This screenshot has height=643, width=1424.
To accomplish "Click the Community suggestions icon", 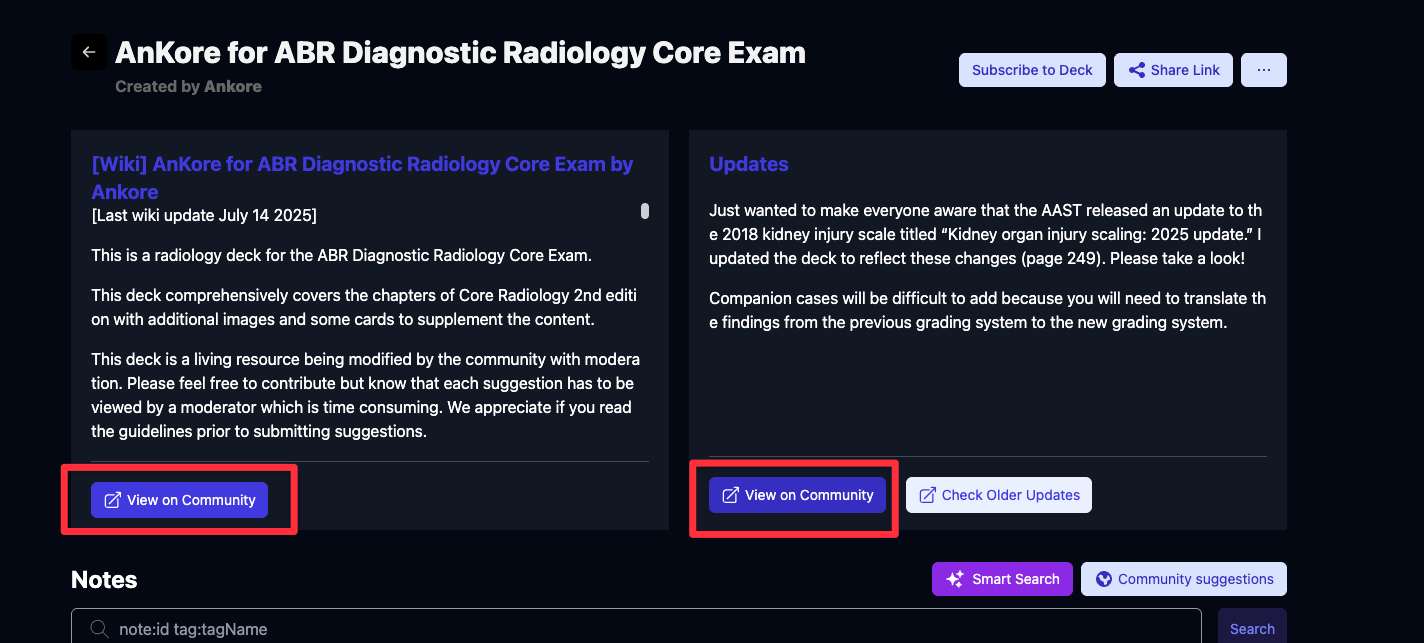I will pyautogui.click(x=1104, y=579).
